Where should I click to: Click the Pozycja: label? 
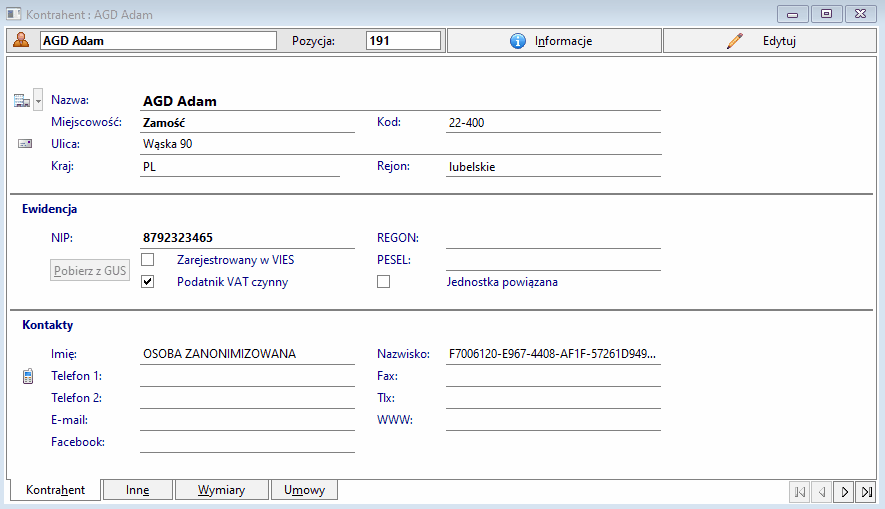[313, 41]
